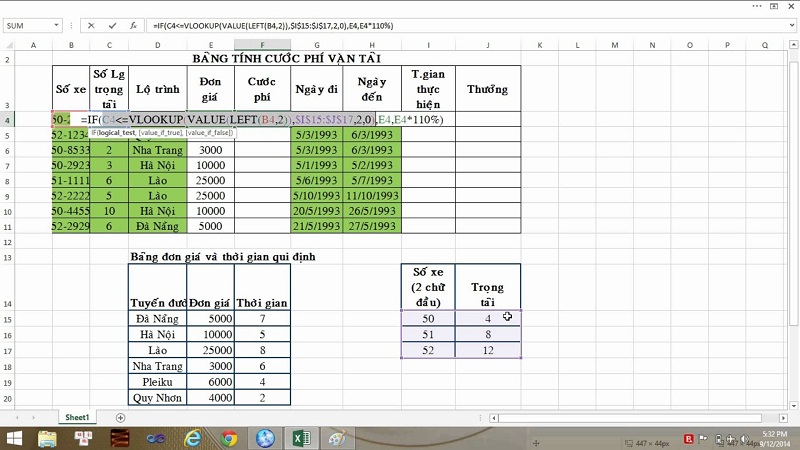
Task: Click the 'Pleiku' cell in price table
Action: coord(158,382)
